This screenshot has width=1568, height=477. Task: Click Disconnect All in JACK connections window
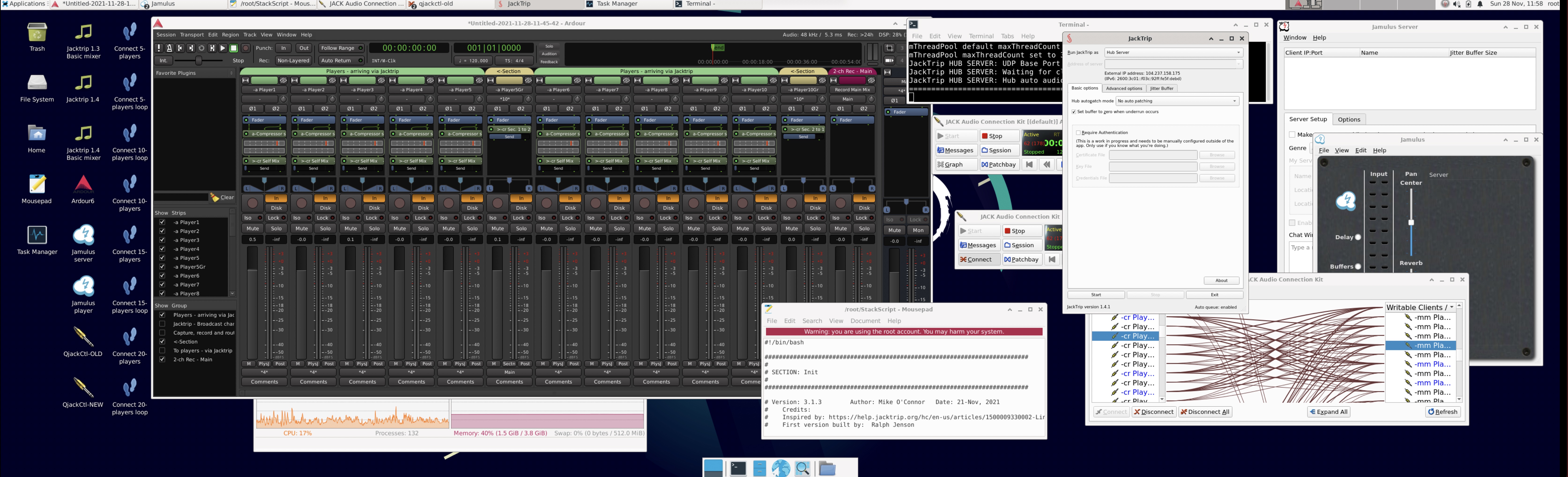pos(1205,412)
